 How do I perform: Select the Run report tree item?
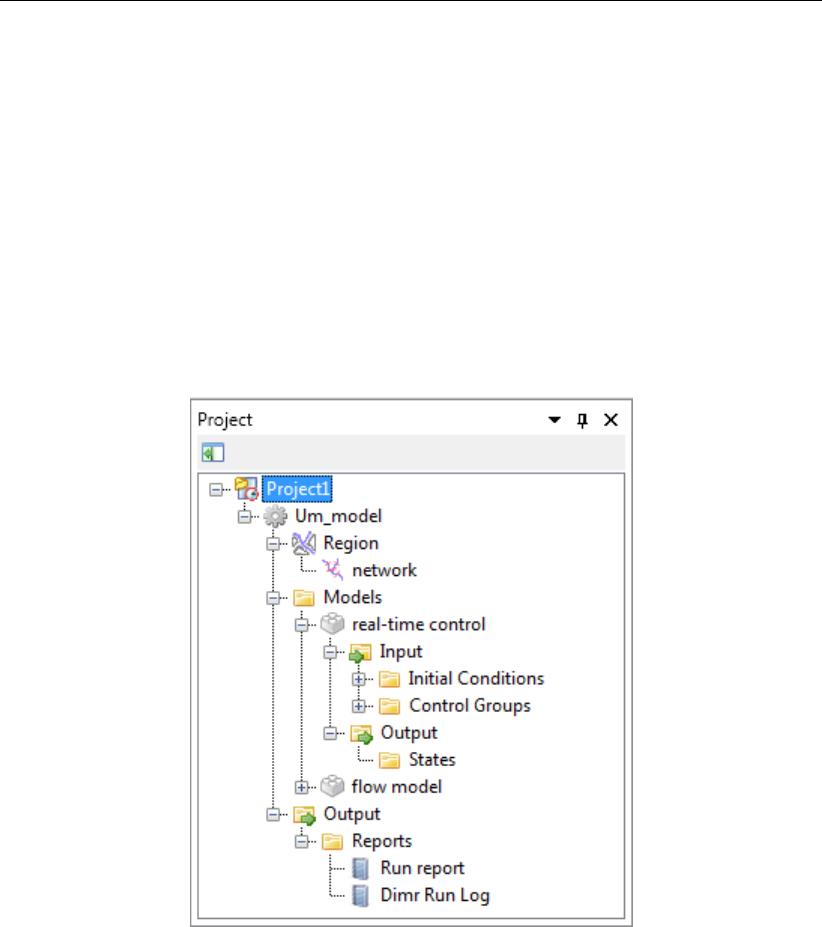click(x=422, y=868)
